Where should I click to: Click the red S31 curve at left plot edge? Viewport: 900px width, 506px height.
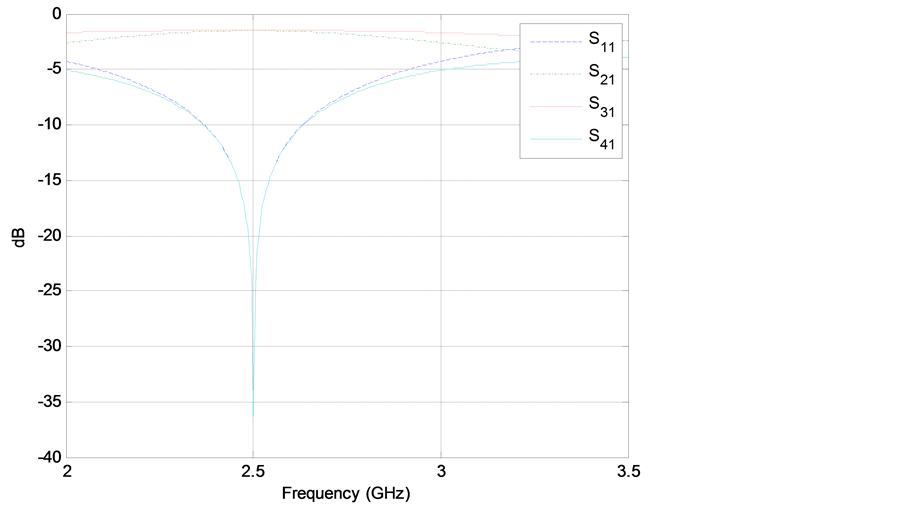point(69,33)
